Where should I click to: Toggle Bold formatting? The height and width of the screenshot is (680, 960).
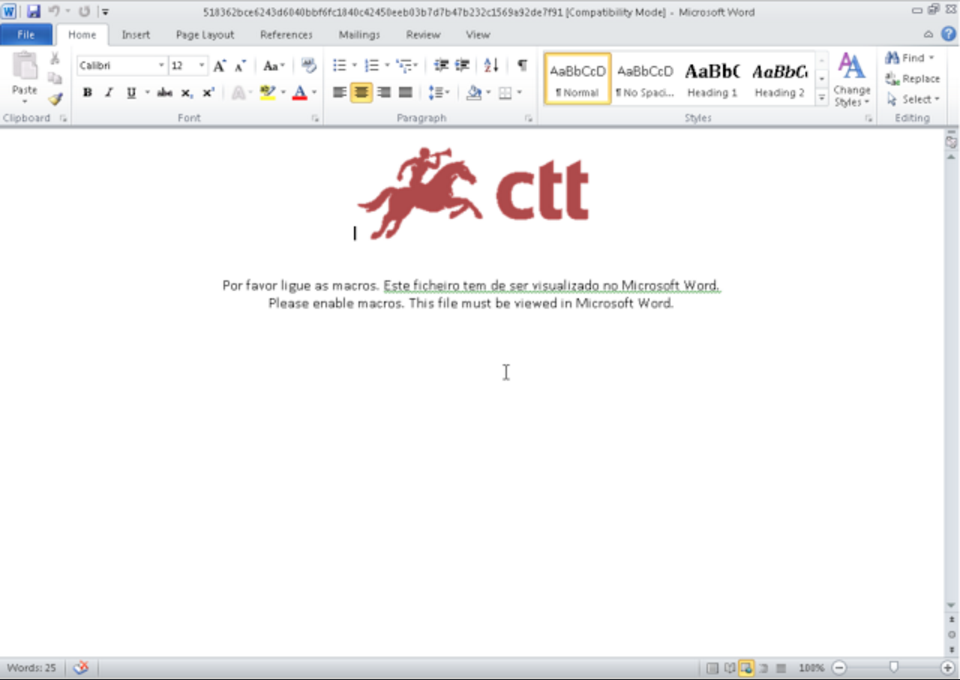88,93
